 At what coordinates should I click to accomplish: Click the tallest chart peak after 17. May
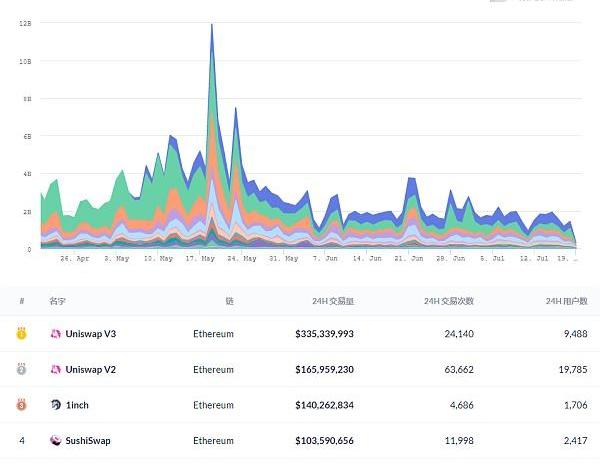coord(212,25)
